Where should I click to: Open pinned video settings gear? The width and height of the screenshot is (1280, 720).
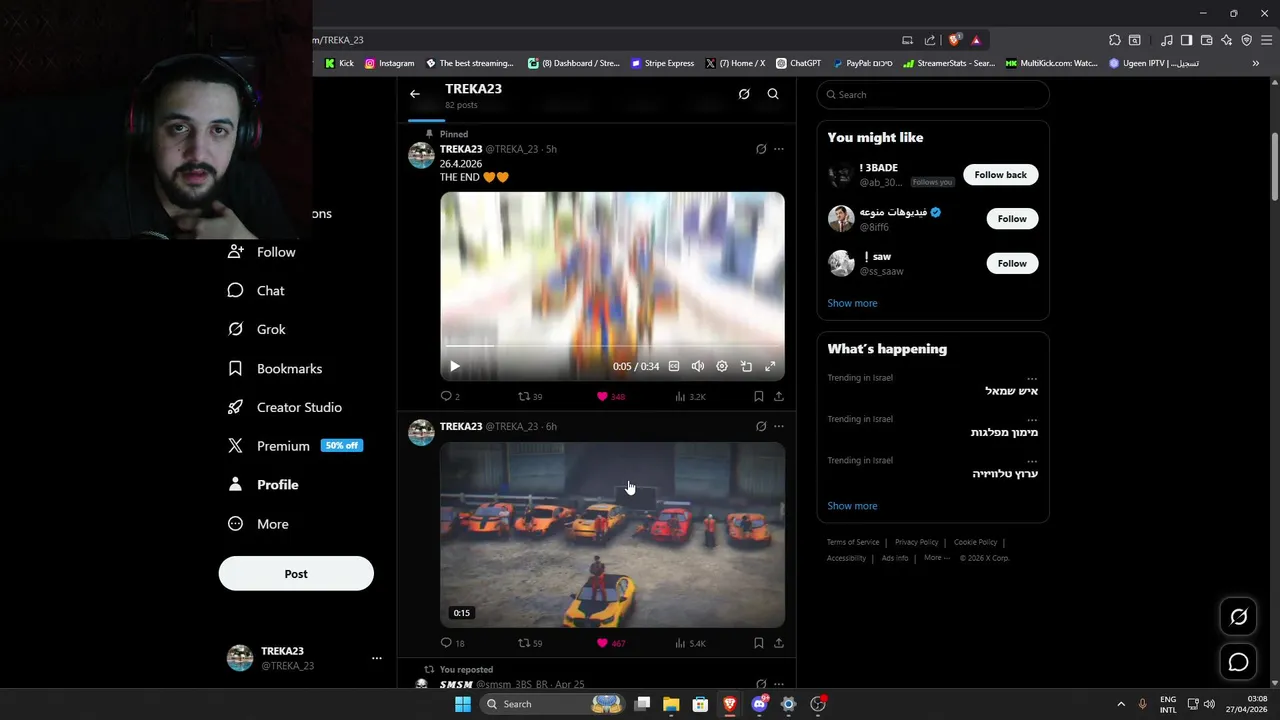[x=722, y=366]
